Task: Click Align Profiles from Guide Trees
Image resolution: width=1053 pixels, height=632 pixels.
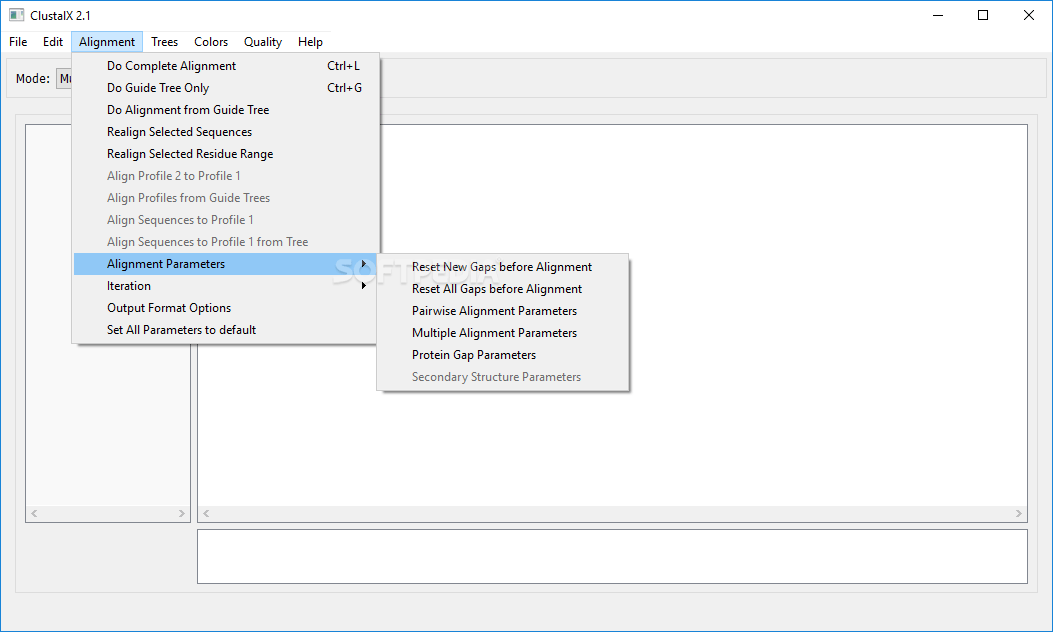Action: coord(226,198)
